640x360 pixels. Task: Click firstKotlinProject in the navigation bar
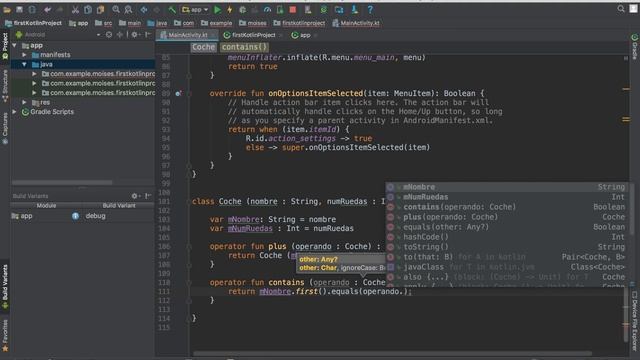point(33,23)
